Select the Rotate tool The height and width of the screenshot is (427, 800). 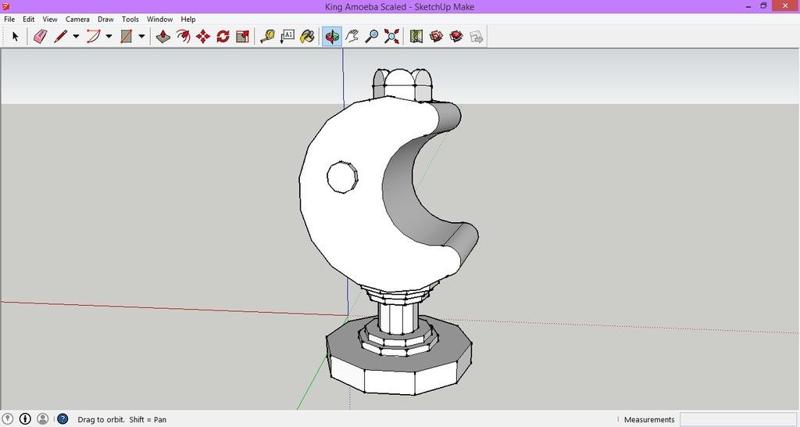tap(223, 36)
